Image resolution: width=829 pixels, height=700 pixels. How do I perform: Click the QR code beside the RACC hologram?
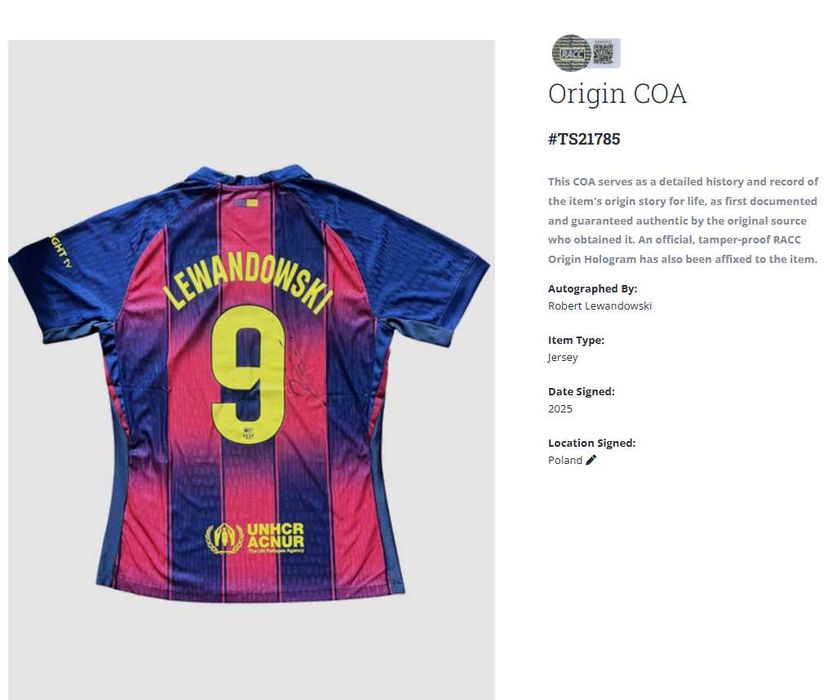[603, 53]
